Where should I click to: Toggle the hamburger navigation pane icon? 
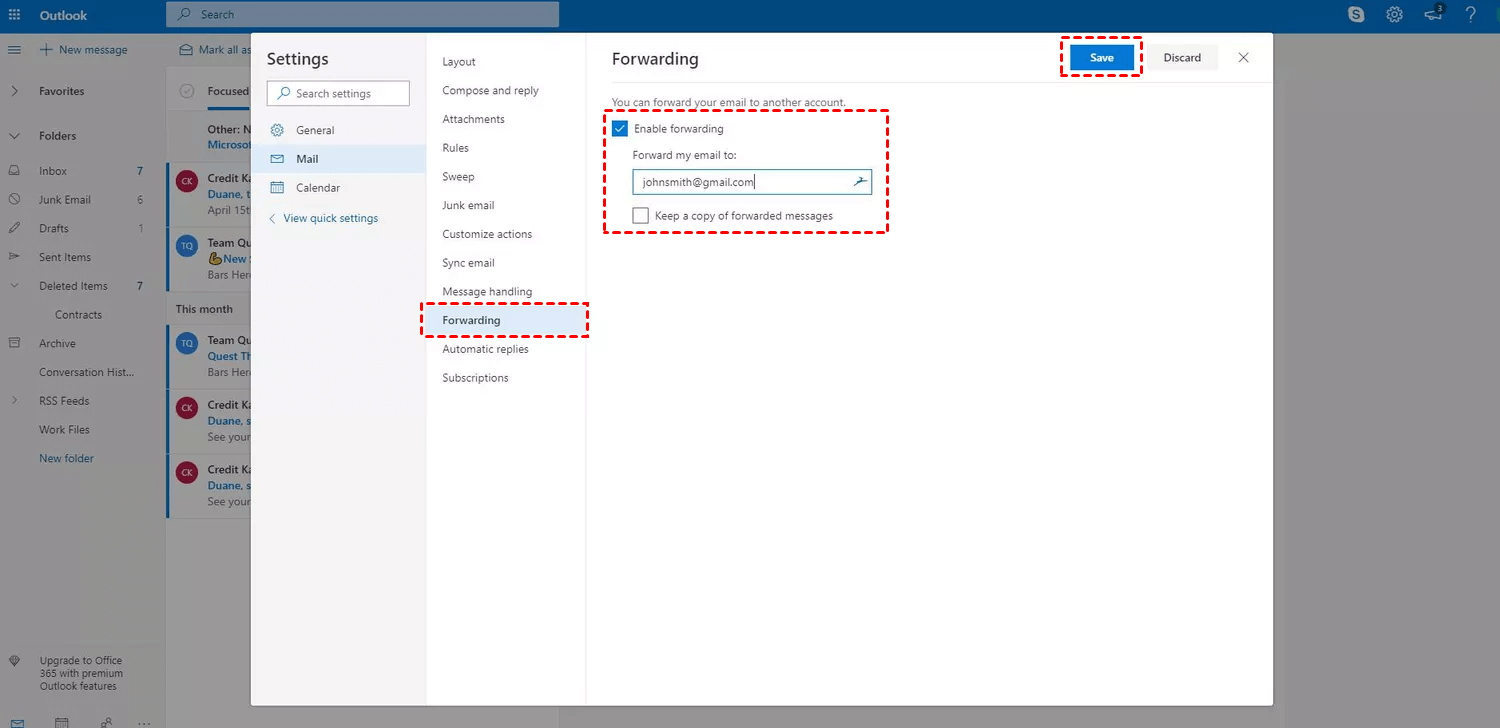15,50
